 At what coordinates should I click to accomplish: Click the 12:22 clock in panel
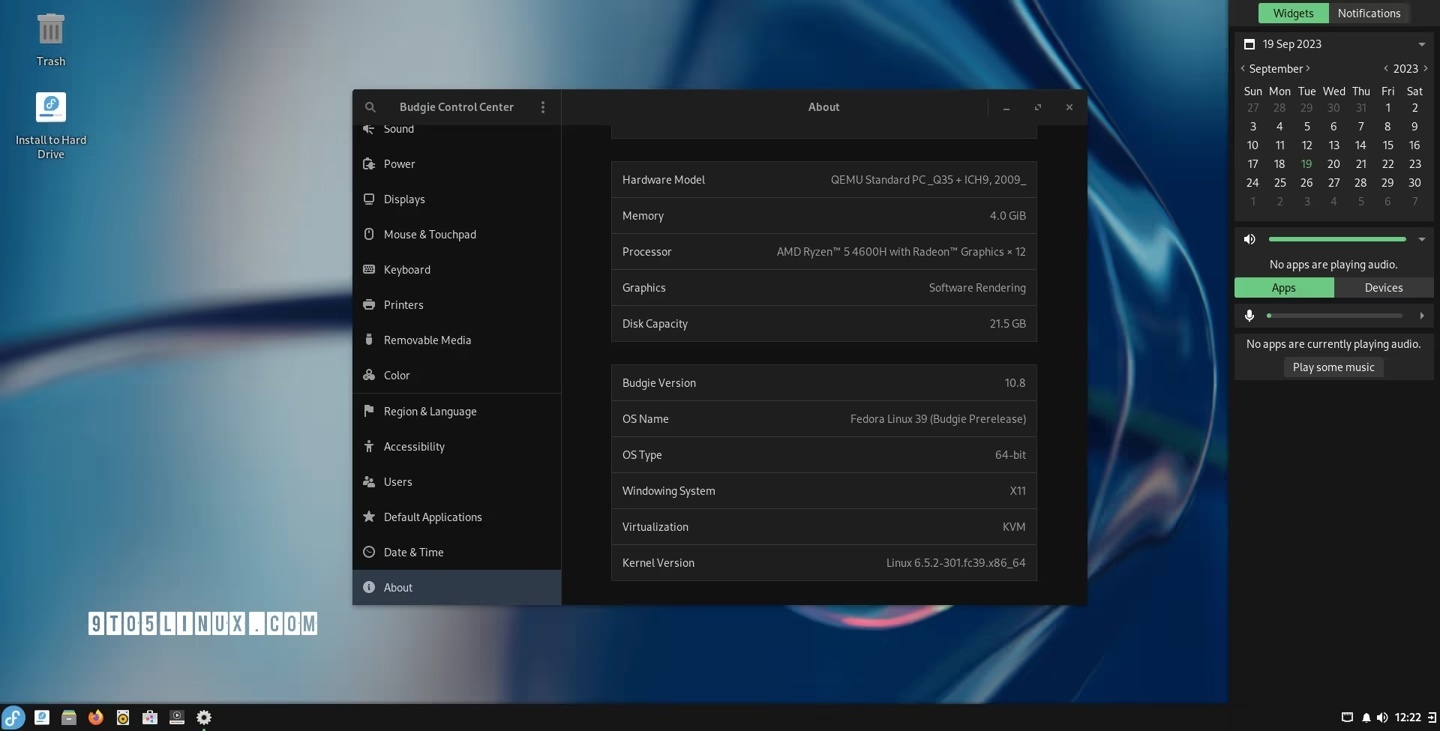coord(1408,718)
